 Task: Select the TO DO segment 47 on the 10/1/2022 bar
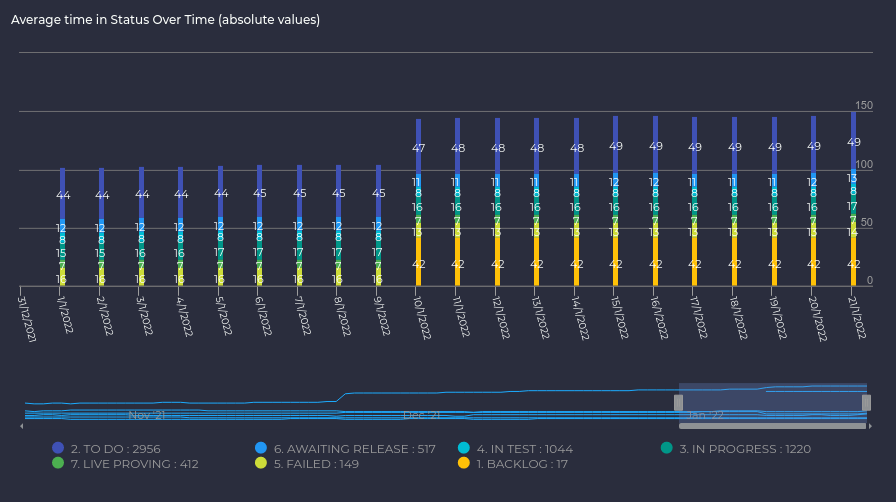[x=418, y=146]
